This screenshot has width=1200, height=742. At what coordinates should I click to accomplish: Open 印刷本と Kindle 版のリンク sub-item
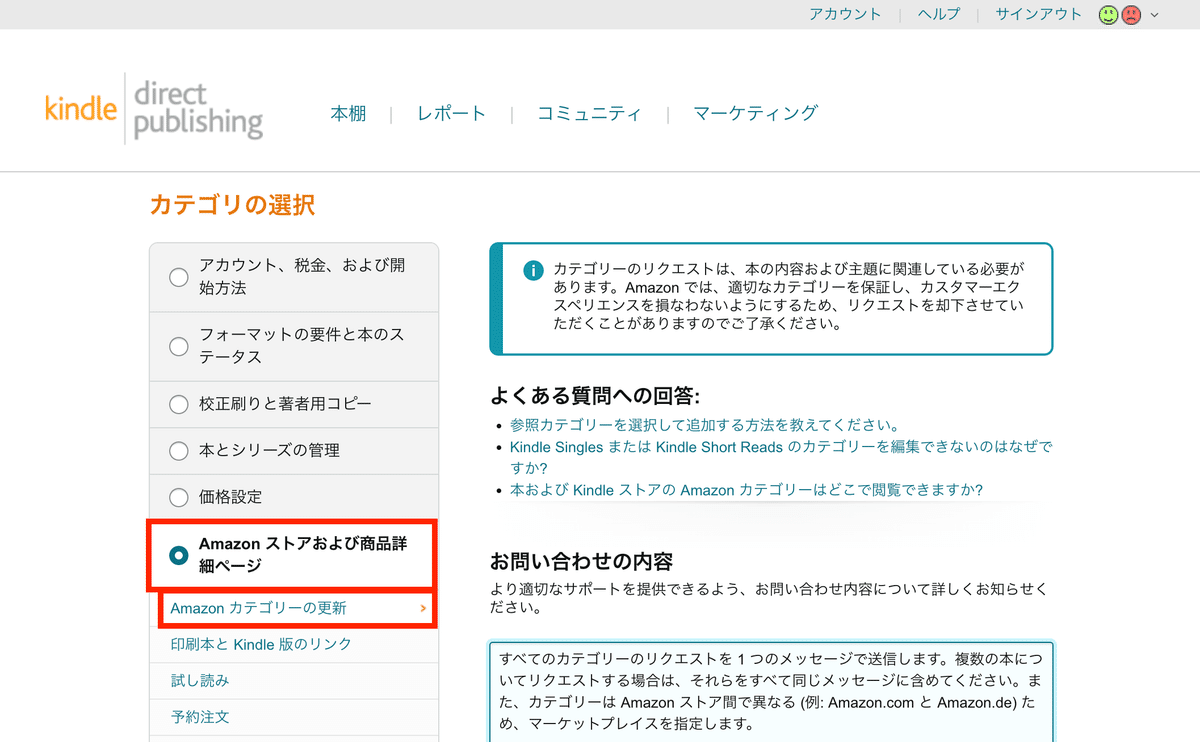(x=261, y=645)
